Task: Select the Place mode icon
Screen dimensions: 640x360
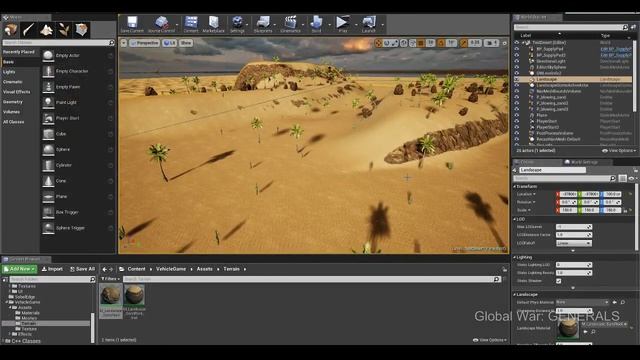Action: tap(11, 30)
